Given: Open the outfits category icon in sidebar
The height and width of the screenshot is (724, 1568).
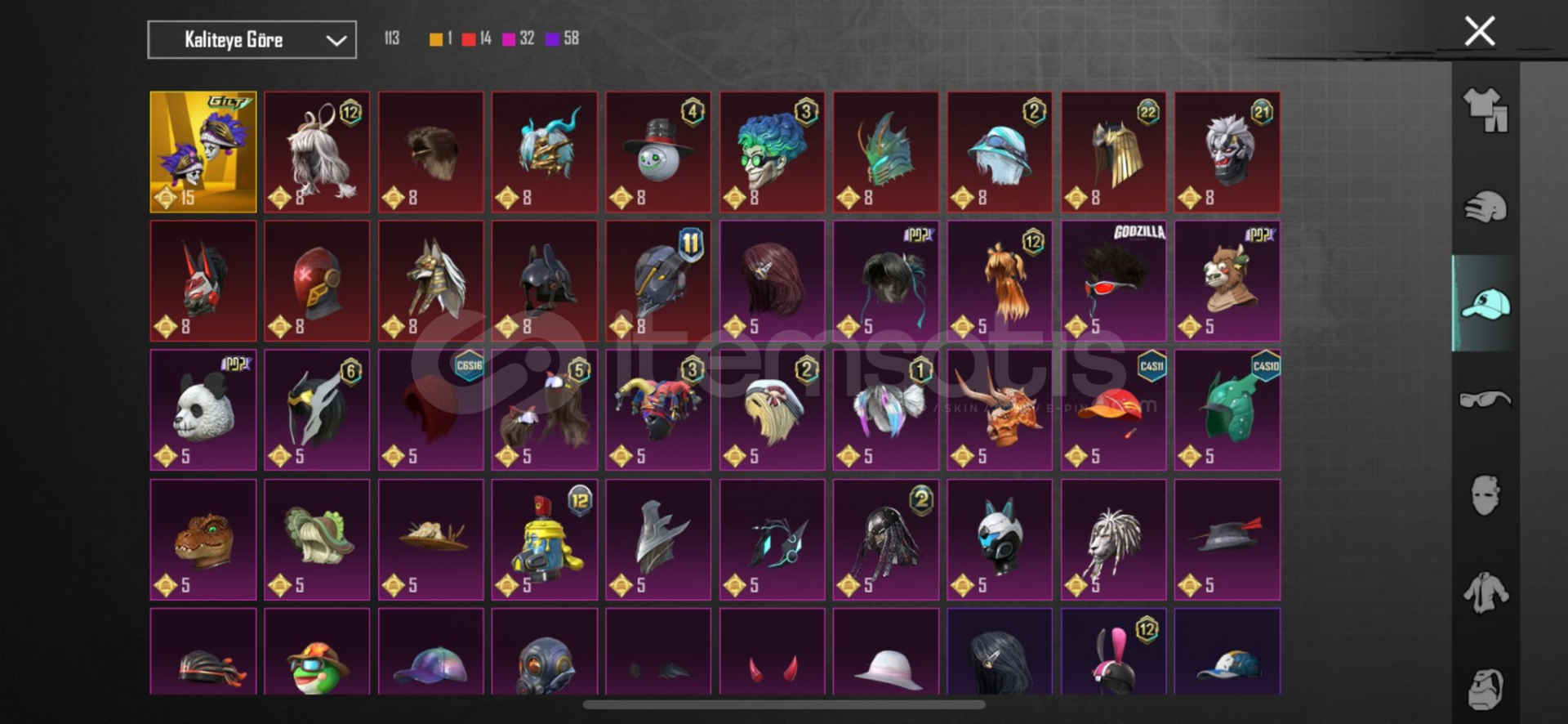Looking at the screenshot, I should pyautogui.click(x=1485, y=110).
